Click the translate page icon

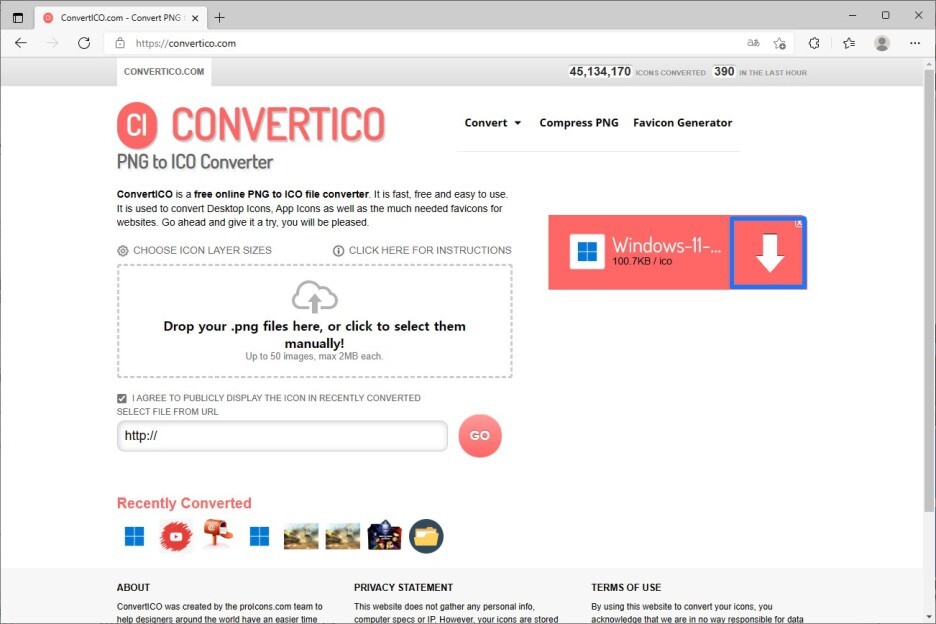click(x=753, y=43)
